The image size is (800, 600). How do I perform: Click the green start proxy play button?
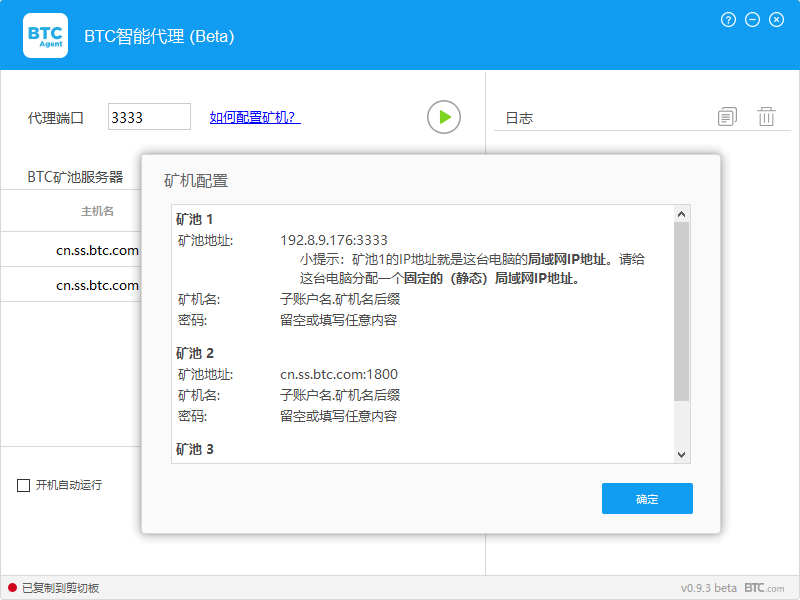pos(444,117)
